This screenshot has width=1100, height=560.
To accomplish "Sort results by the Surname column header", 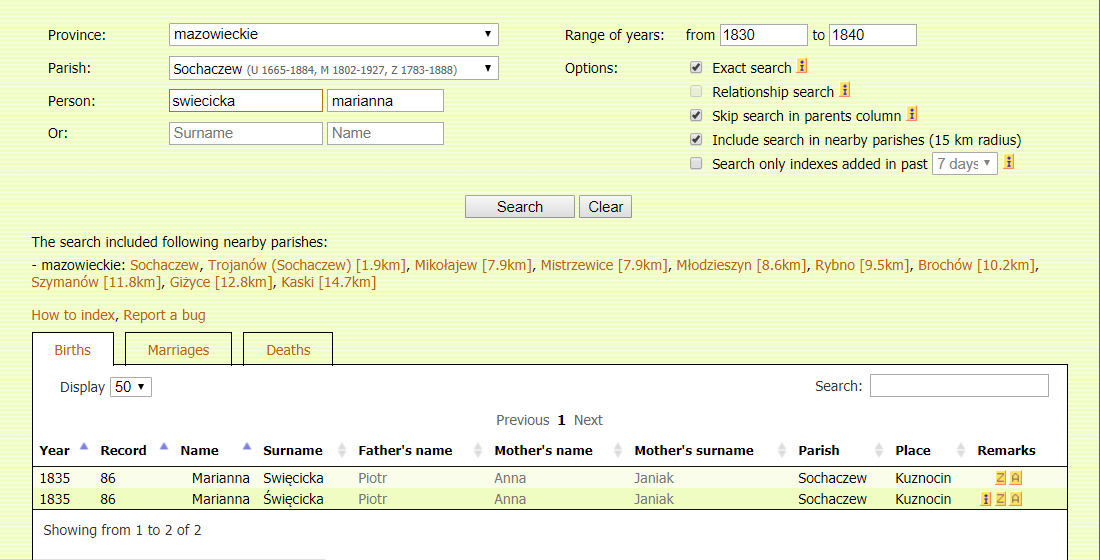I will [293, 450].
